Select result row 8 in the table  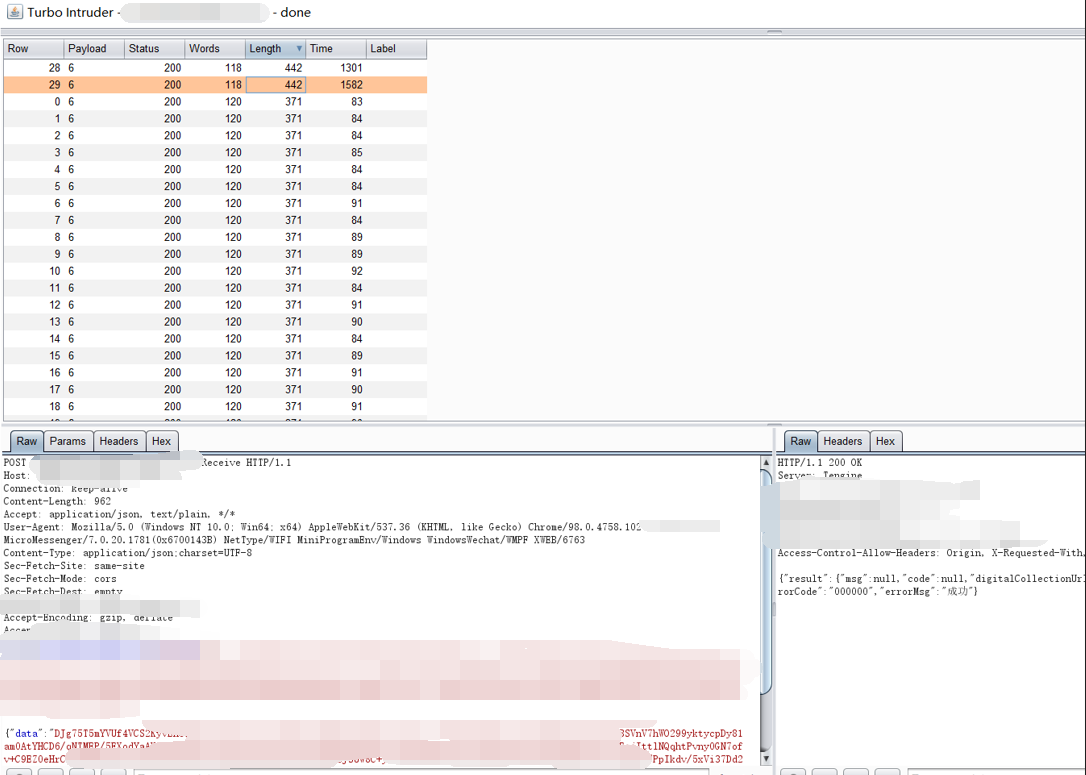pyautogui.click(x=215, y=237)
